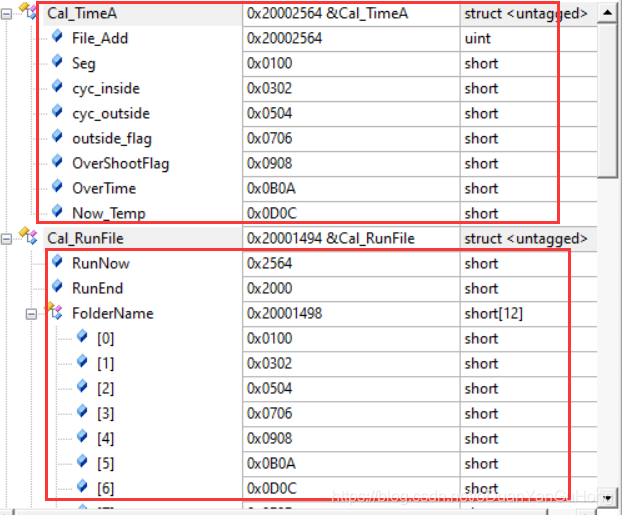Collapse the FolderName array node
Viewport: 622px width, 515px height.
(x=31, y=315)
